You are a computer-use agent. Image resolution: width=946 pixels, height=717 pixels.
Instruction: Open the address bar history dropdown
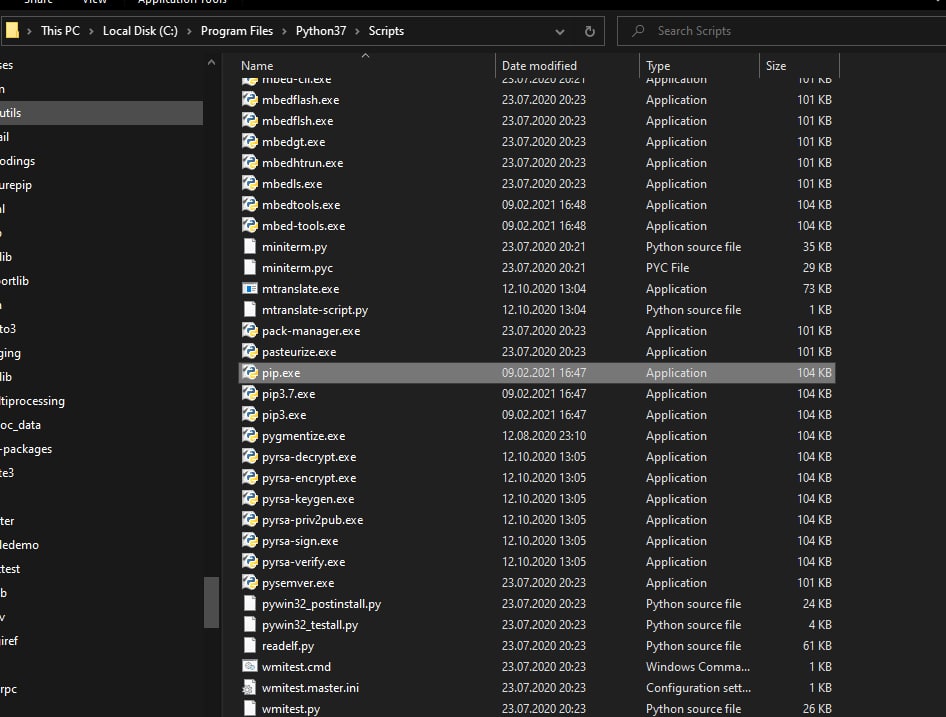(x=560, y=31)
